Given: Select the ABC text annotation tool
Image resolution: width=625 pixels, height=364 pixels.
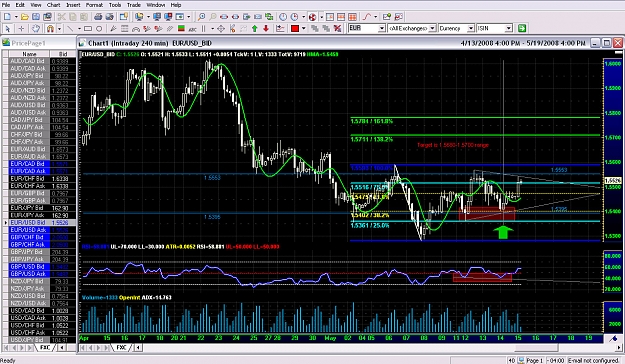Looking at the screenshot, I should [x=193, y=29].
